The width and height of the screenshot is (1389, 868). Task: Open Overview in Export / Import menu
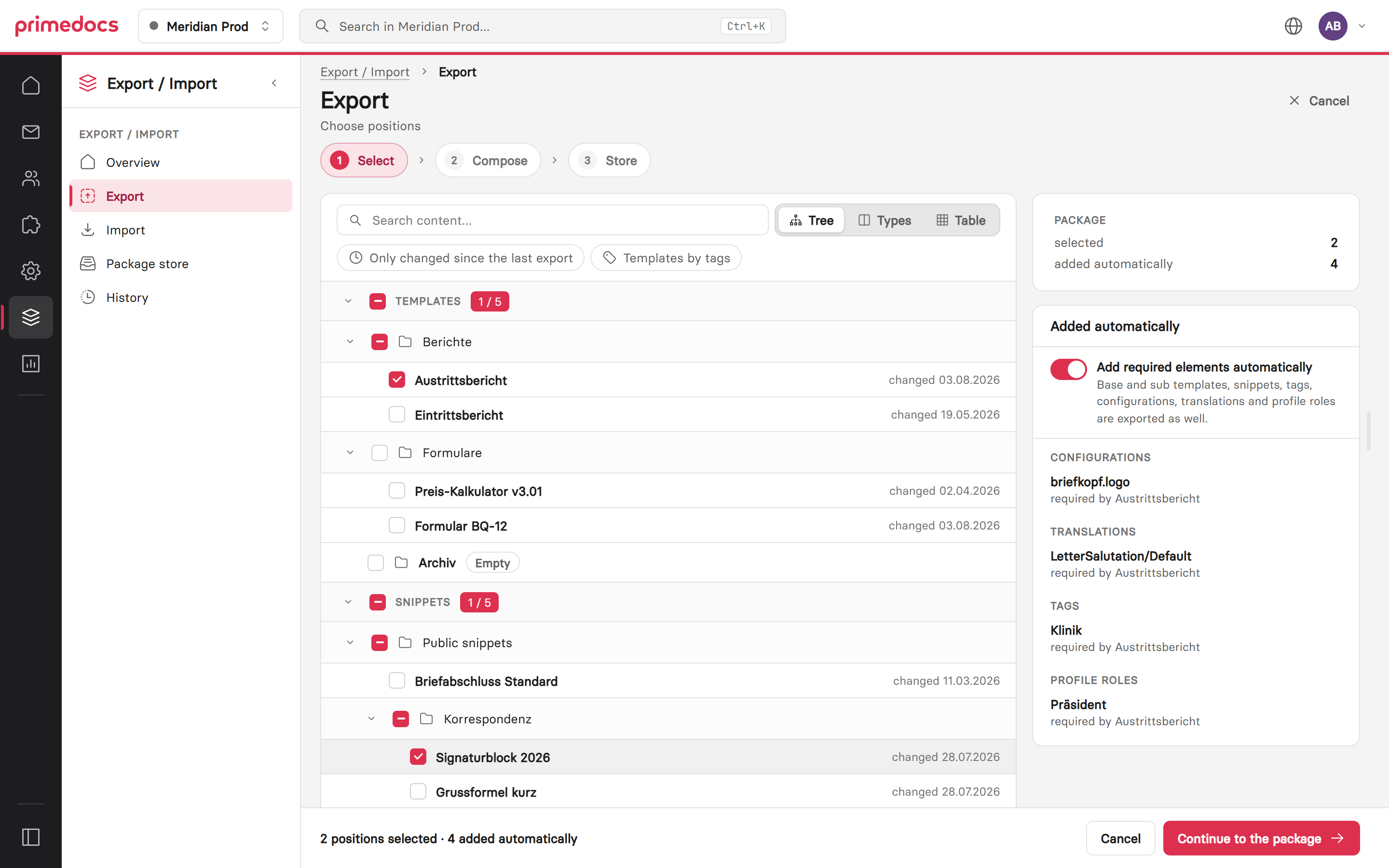(181, 163)
